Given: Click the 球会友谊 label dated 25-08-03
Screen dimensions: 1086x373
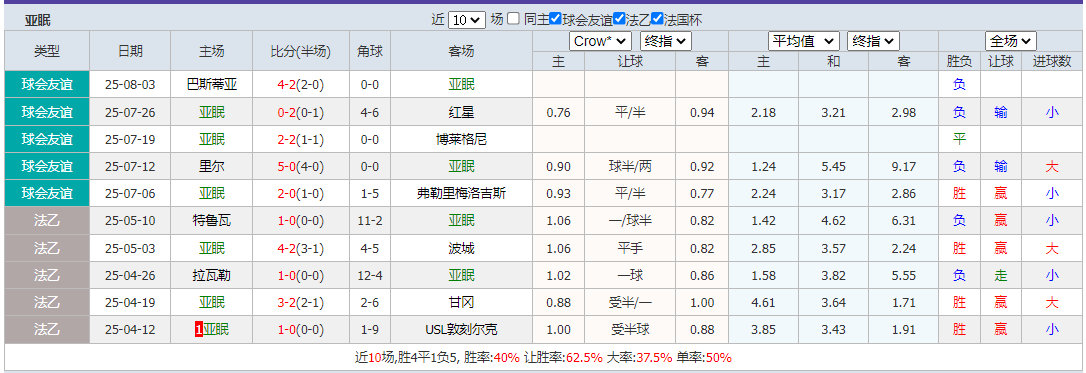Looking at the screenshot, I should click(x=47, y=85).
